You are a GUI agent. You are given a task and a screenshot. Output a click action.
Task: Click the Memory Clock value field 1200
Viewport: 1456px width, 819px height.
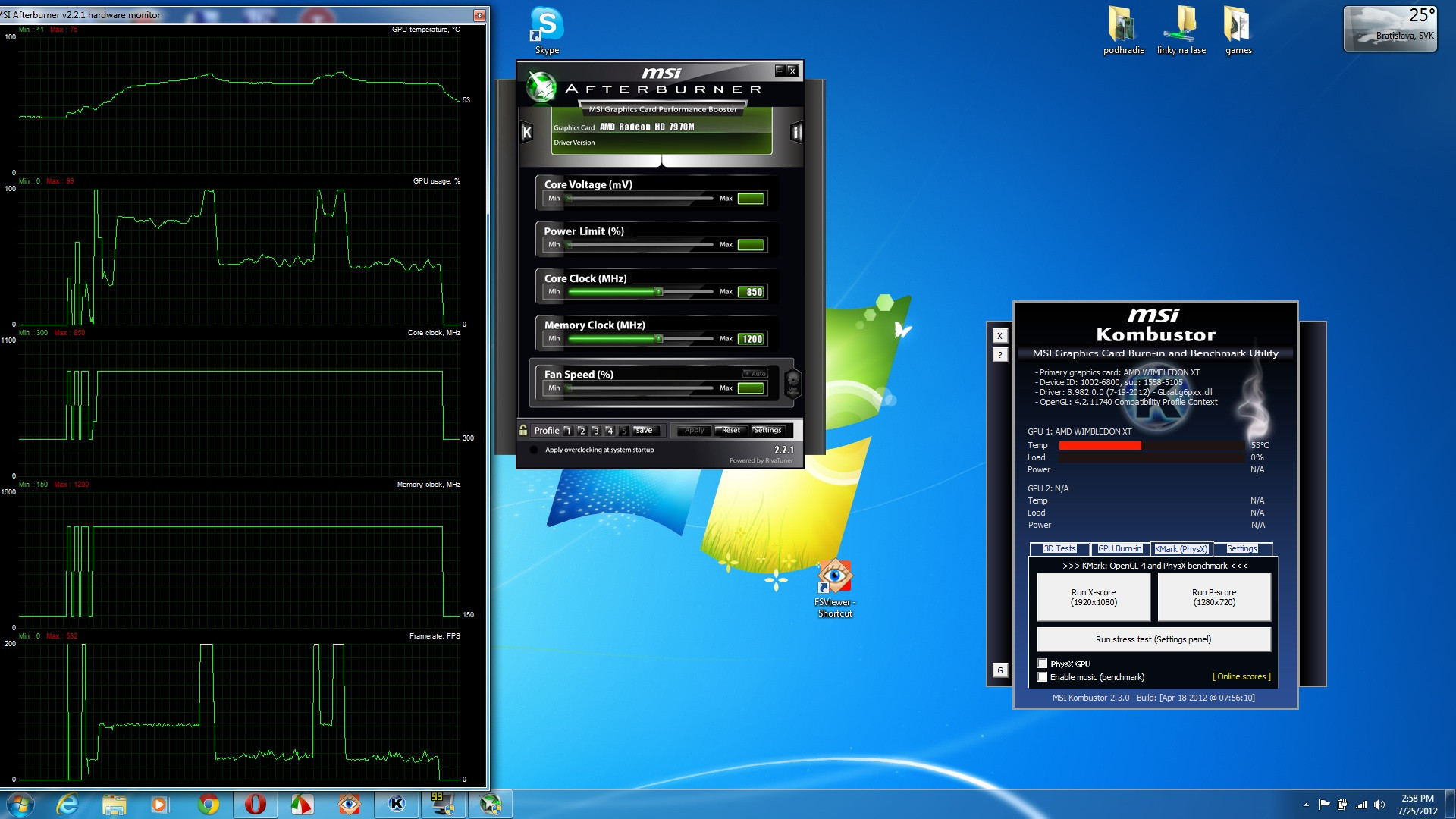coord(751,339)
